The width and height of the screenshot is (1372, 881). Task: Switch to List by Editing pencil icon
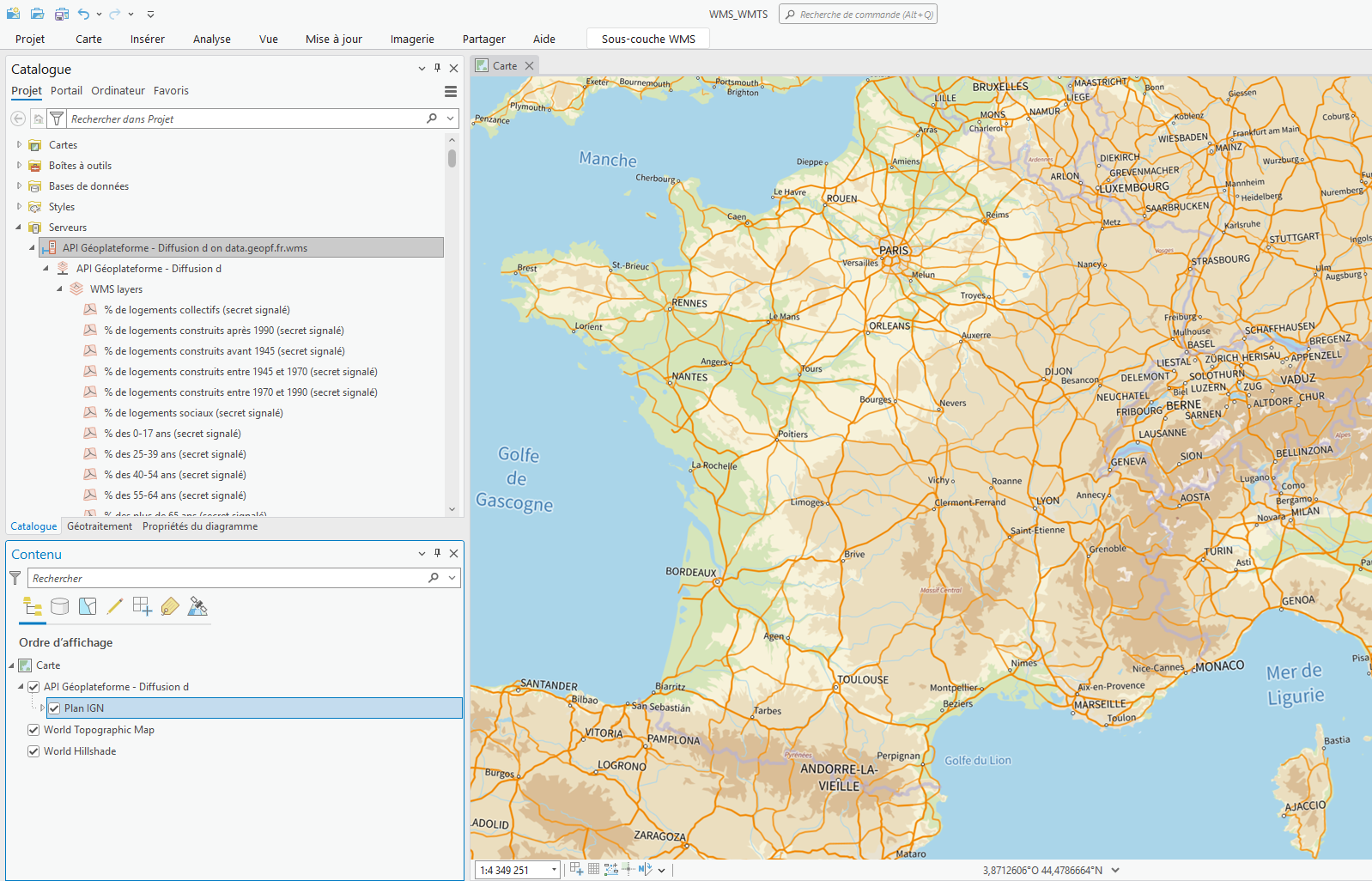pos(114,607)
